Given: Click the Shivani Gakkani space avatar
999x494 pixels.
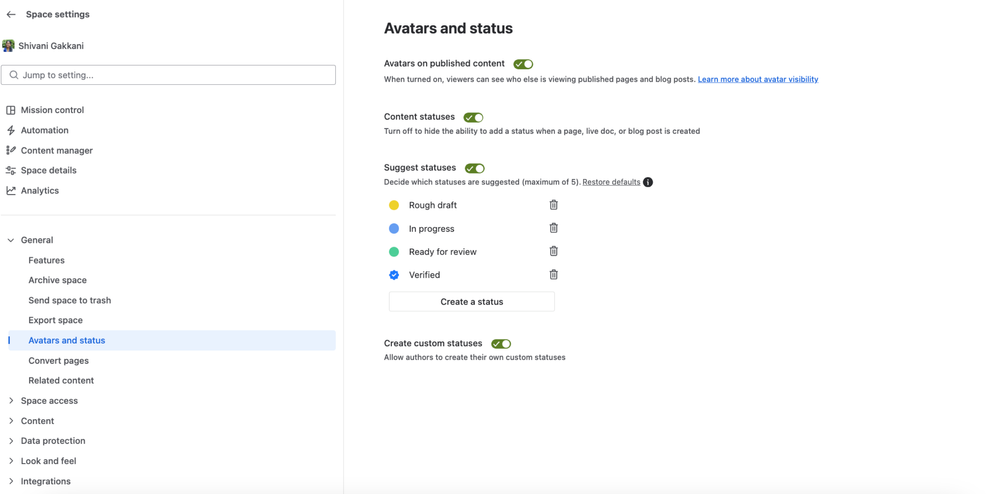Looking at the screenshot, I should click(9, 46).
